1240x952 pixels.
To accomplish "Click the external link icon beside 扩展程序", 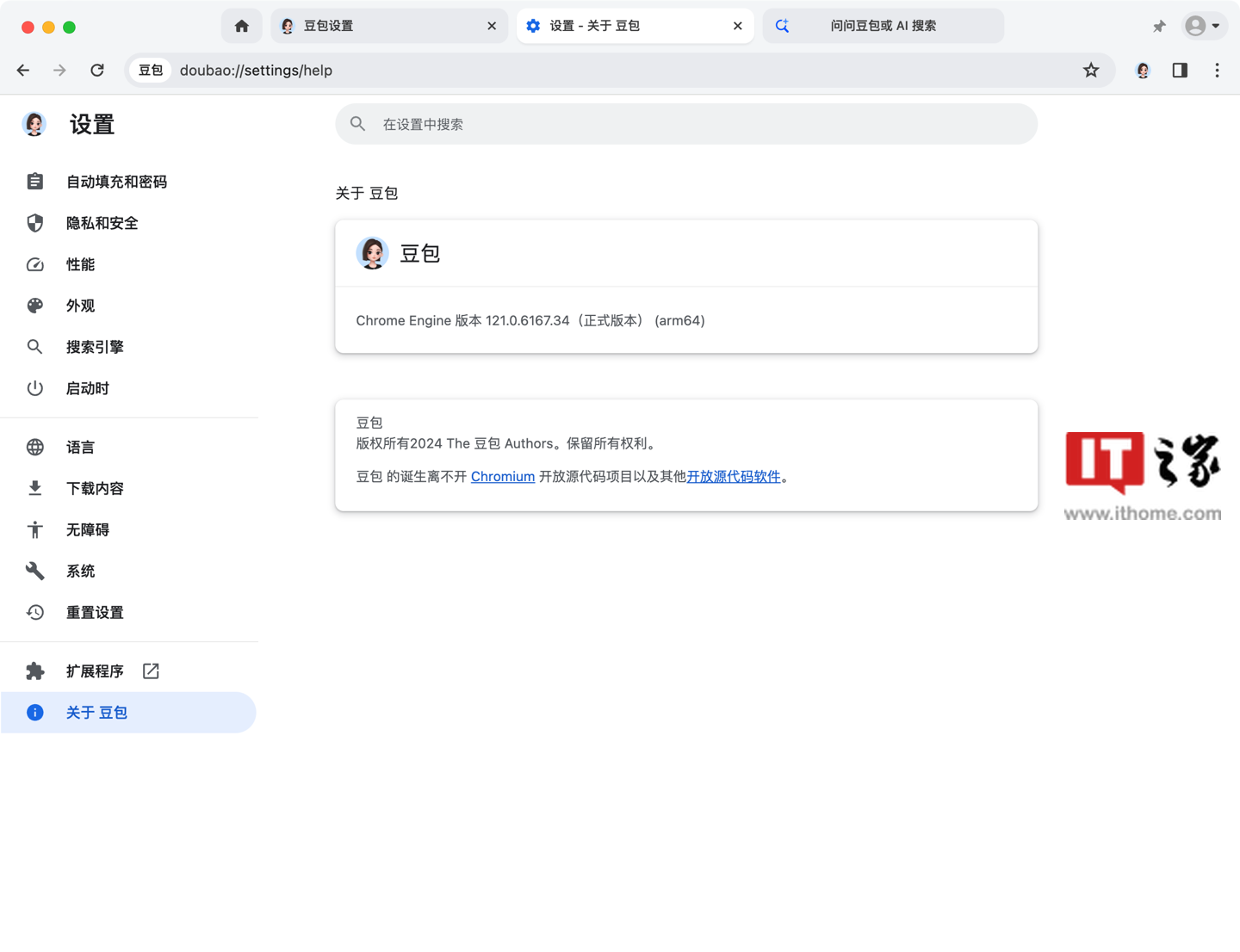I will (151, 671).
